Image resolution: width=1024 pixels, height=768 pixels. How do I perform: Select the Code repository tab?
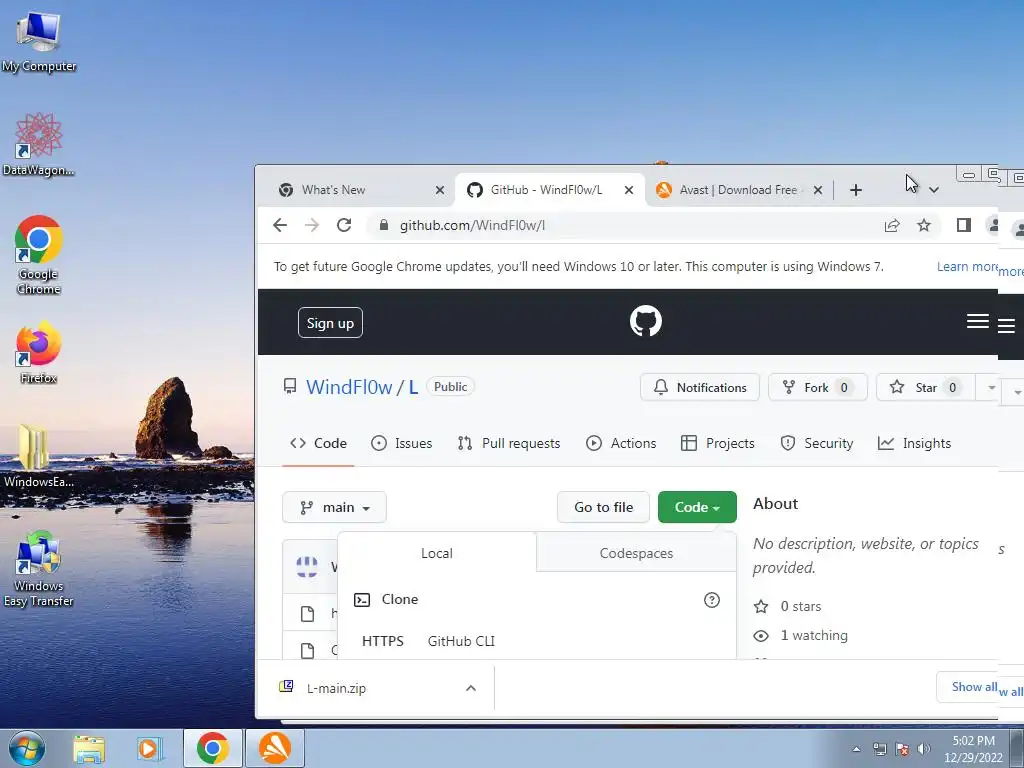coord(318,443)
